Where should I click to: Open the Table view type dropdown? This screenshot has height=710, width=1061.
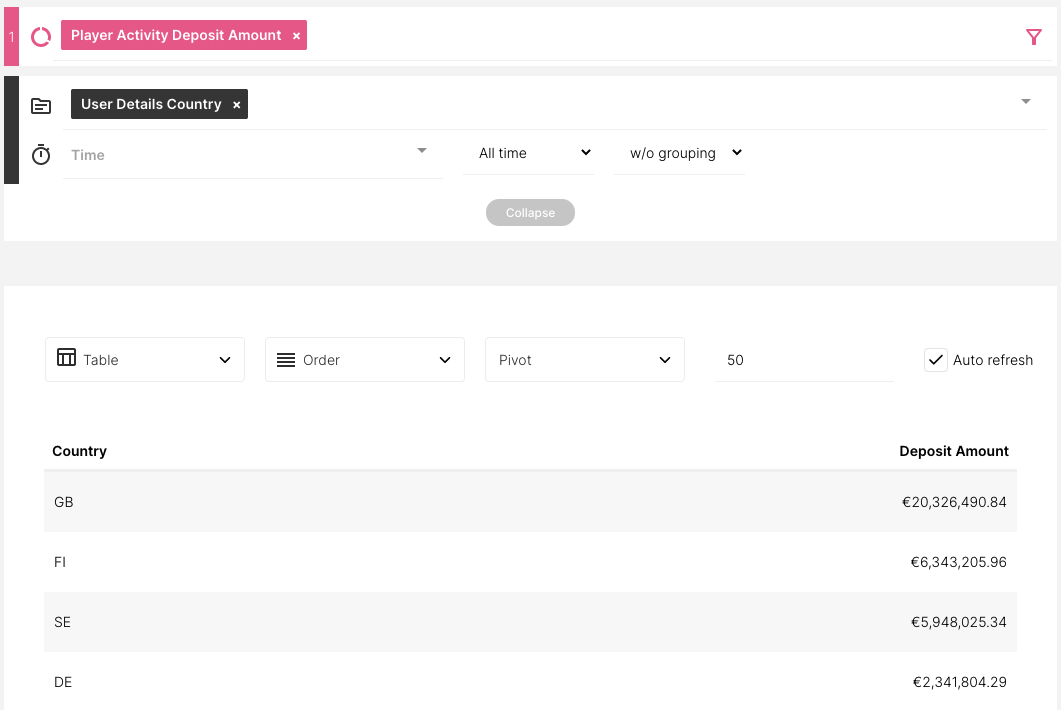[145, 359]
